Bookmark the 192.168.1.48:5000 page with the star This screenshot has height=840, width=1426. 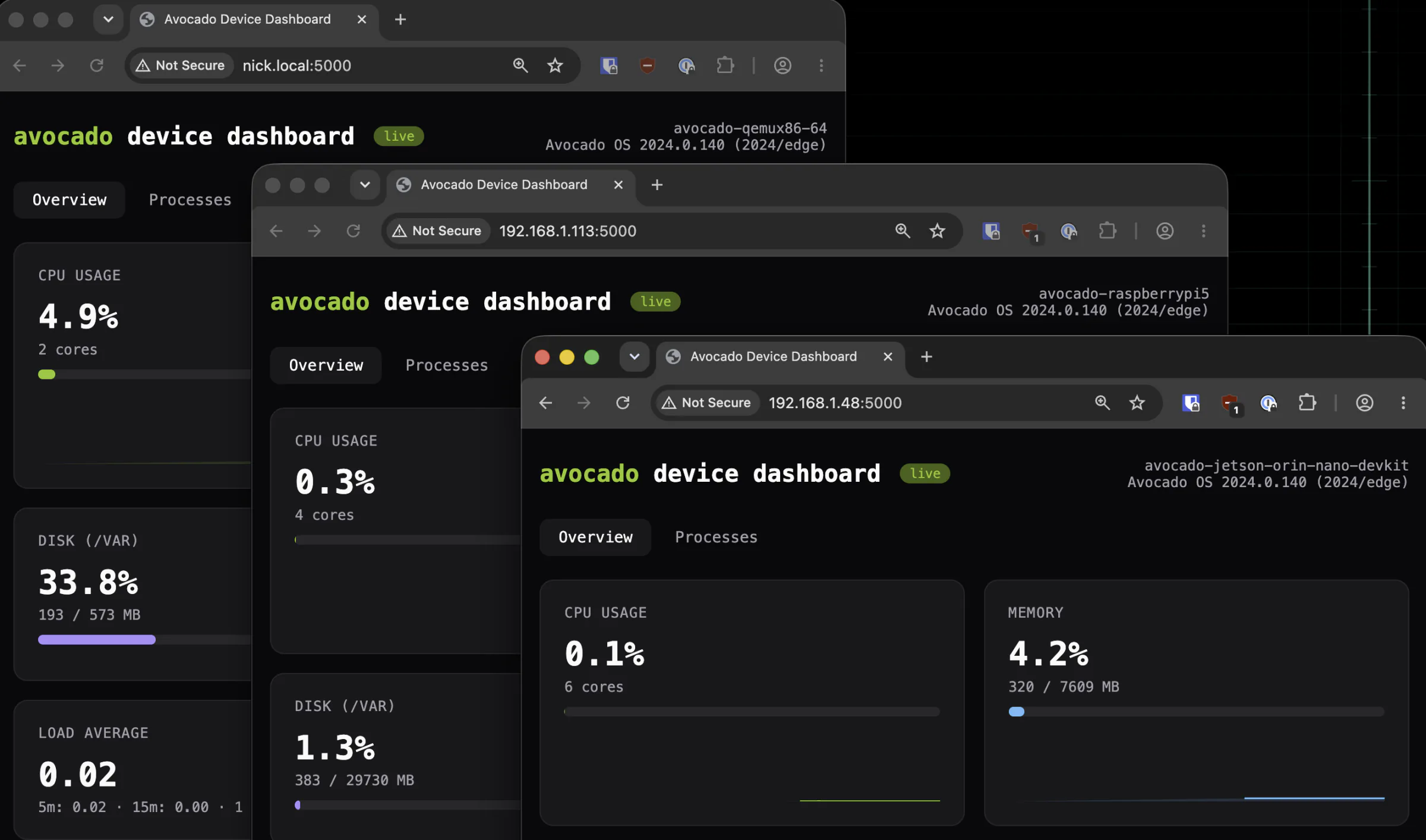coord(1137,403)
